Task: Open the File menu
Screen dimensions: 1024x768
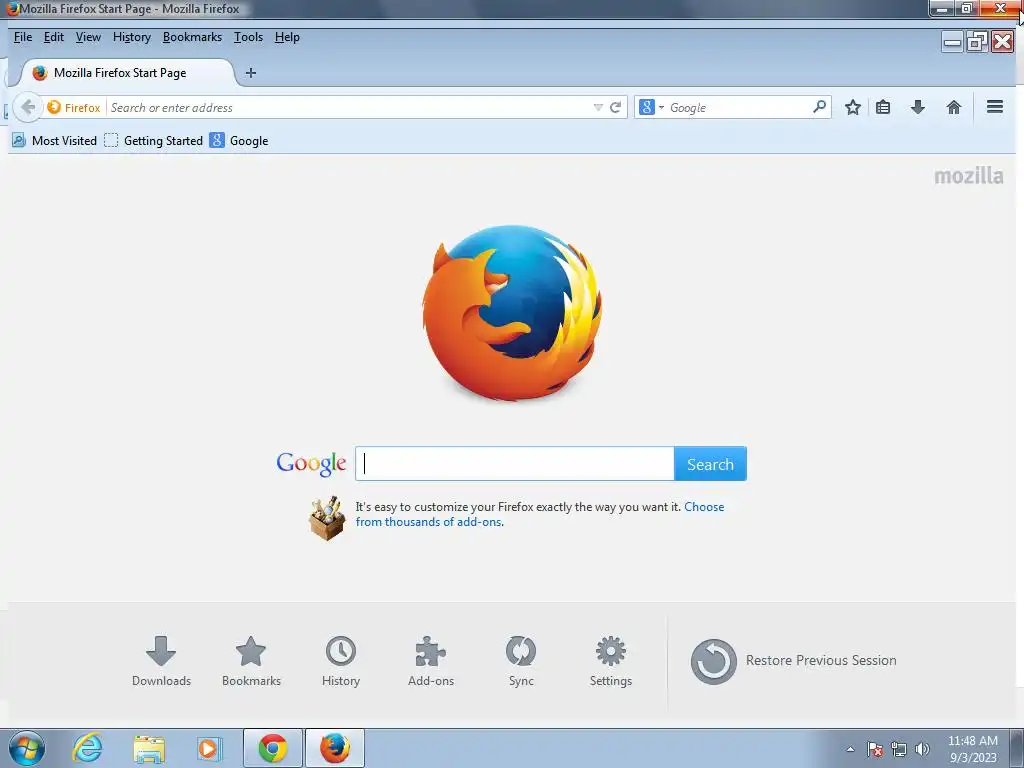Action: pos(23,37)
